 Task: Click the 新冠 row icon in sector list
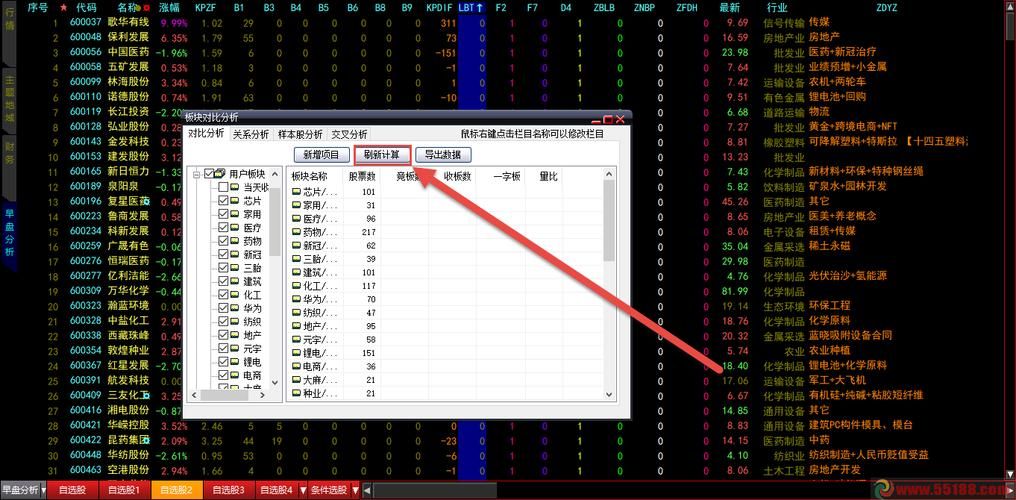tap(296, 245)
